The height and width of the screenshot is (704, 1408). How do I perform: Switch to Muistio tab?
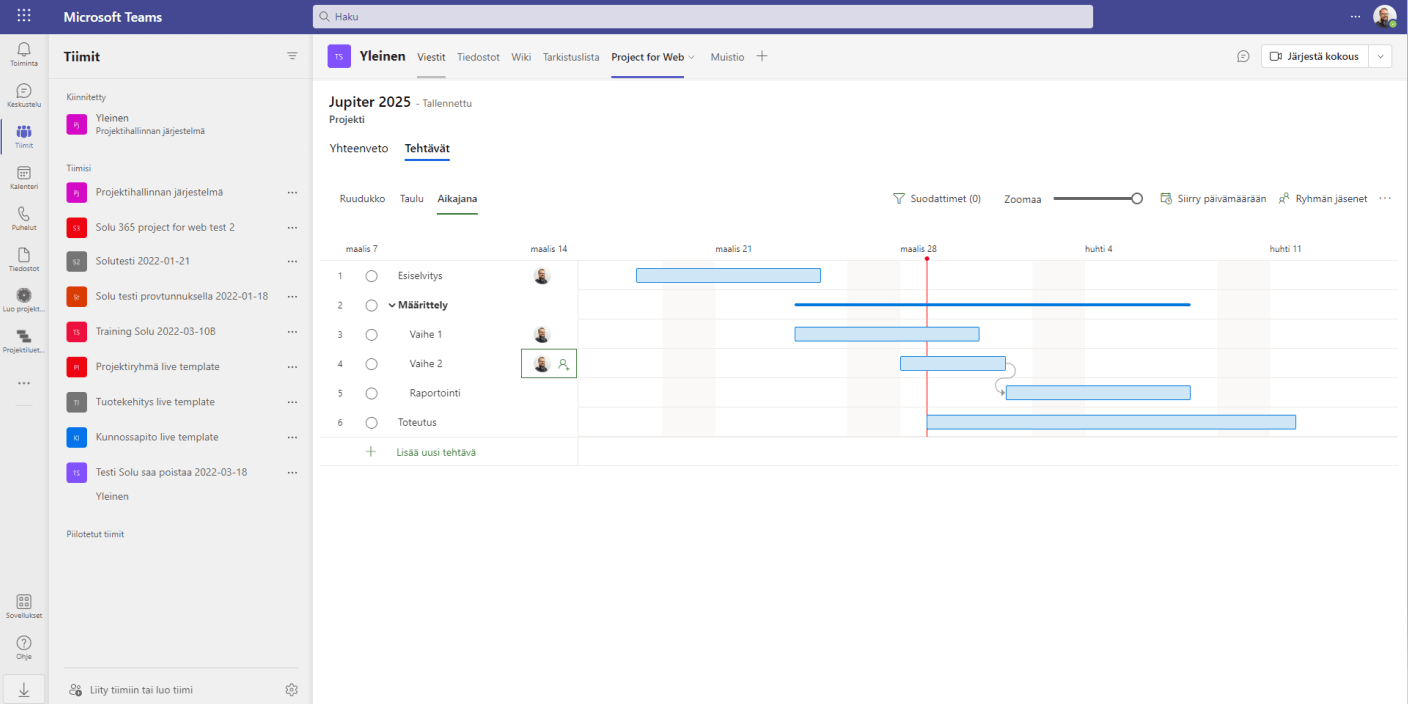(x=727, y=57)
